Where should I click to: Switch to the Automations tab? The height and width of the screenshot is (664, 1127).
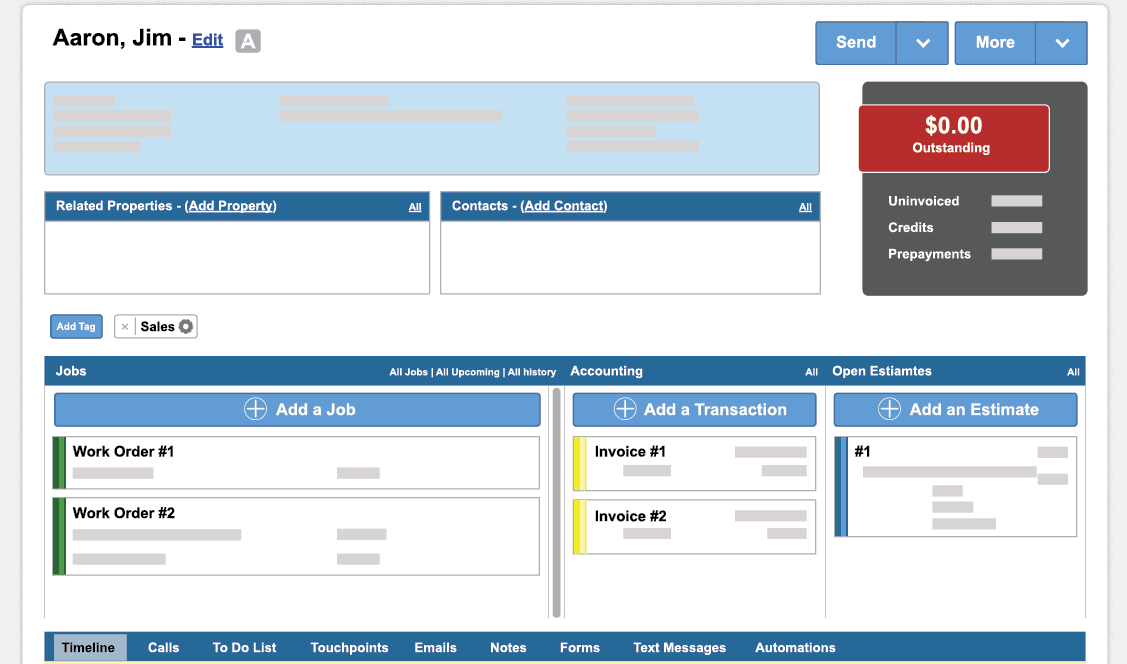click(x=795, y=647)
